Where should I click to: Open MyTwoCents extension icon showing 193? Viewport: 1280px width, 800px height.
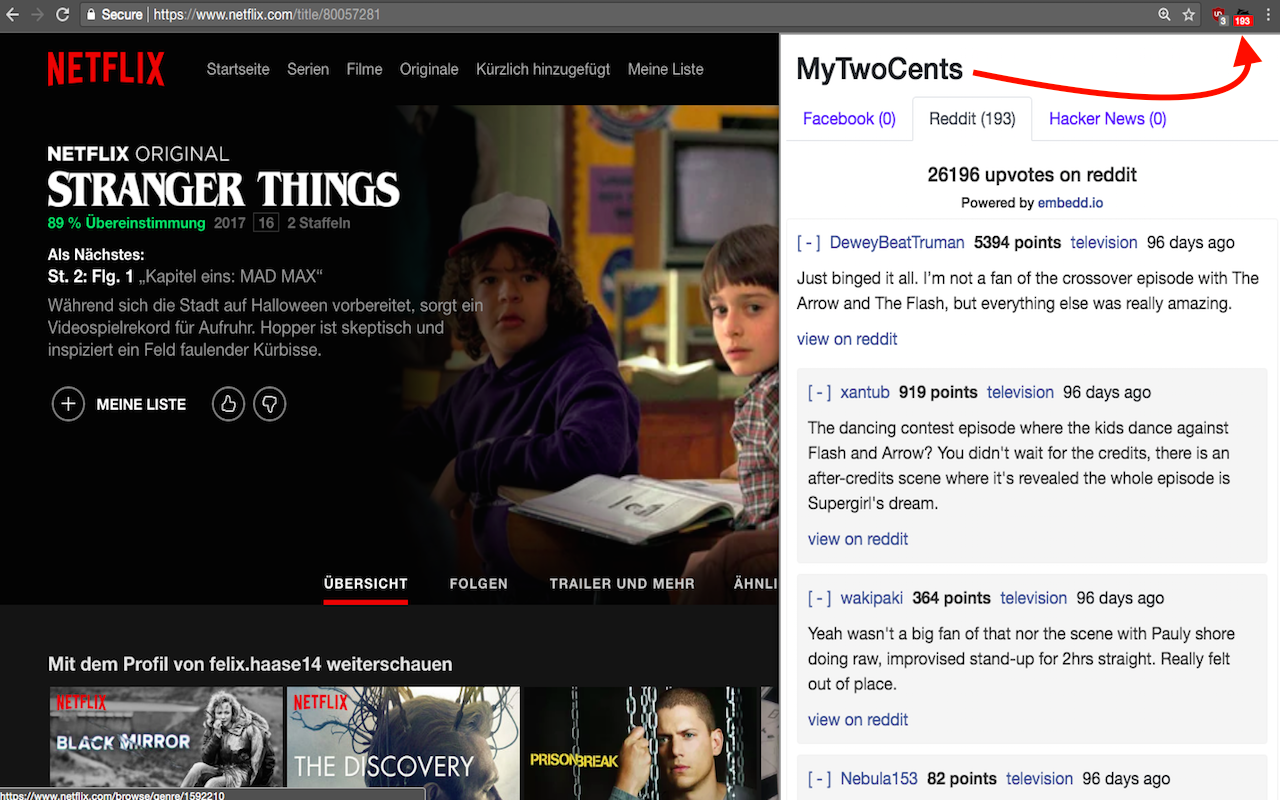tap(1243, 15)
